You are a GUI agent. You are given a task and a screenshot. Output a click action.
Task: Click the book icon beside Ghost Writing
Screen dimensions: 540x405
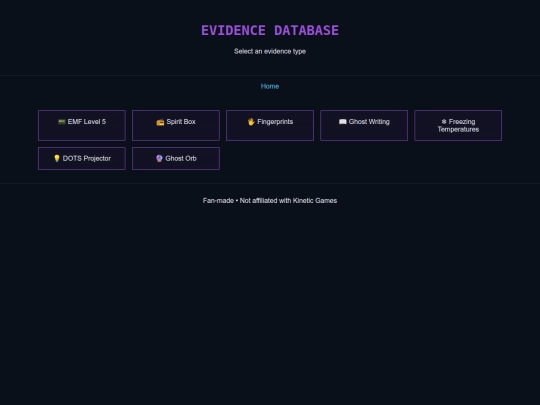pyautogui.click(x=343, y=122)
